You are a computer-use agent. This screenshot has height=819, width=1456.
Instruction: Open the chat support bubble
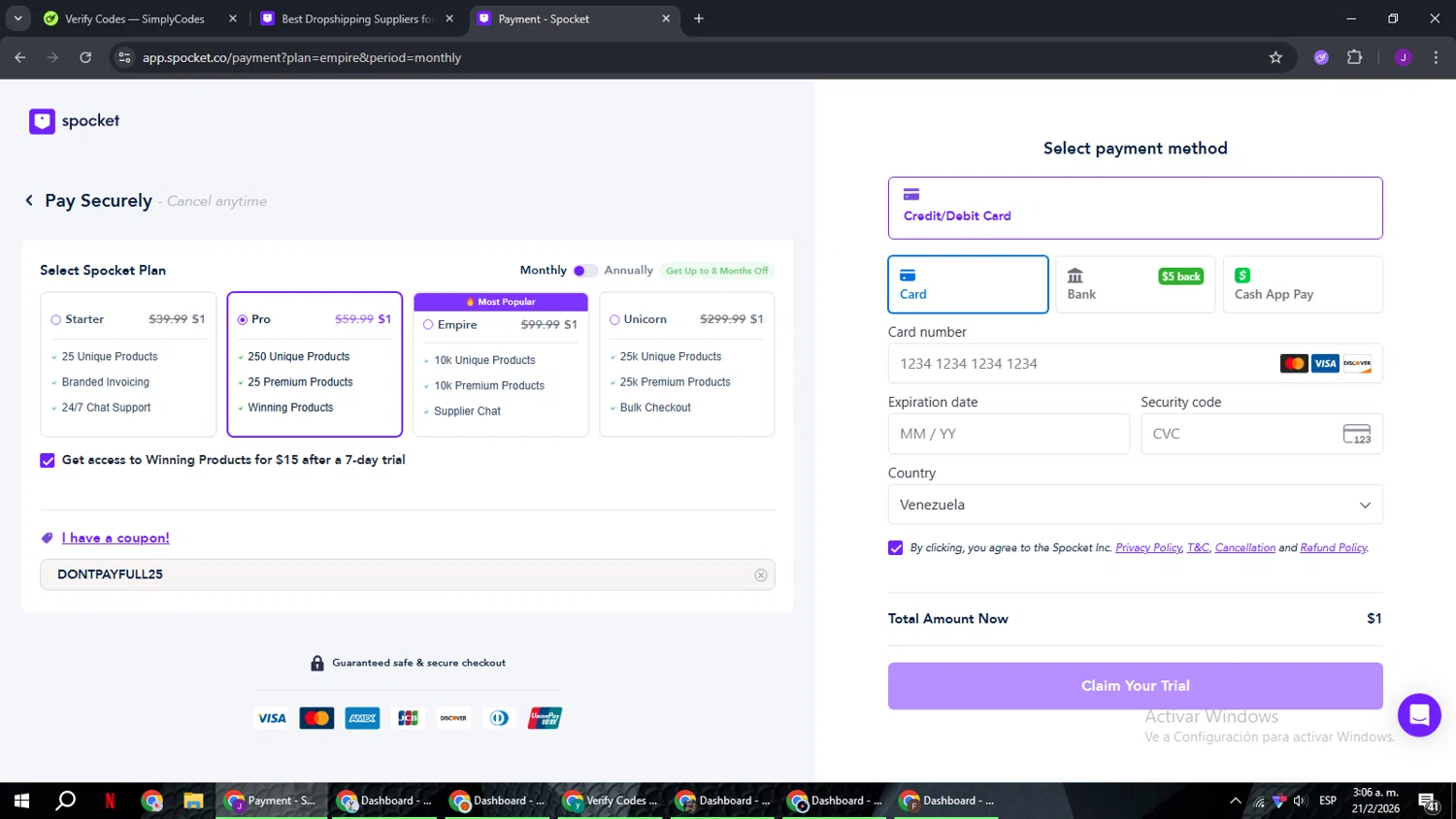[1419, 715]
